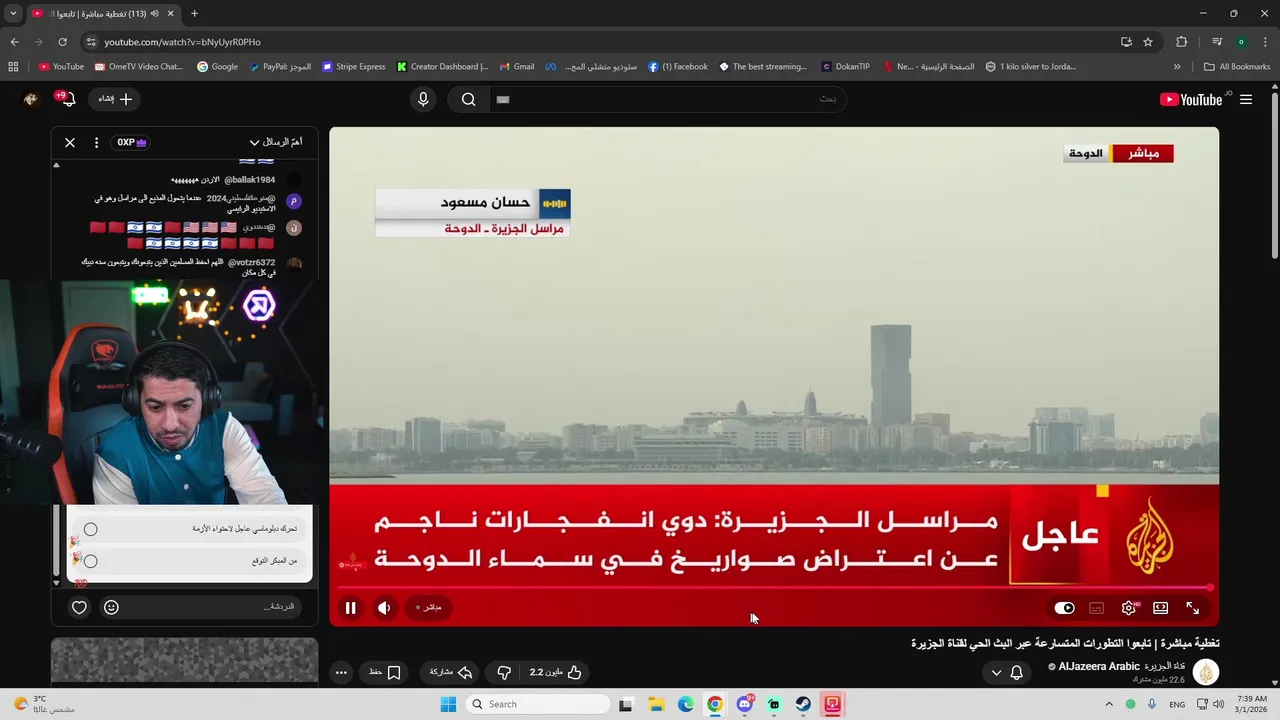Click the address bar URL

pyautogui.click(x=182, y=42)
